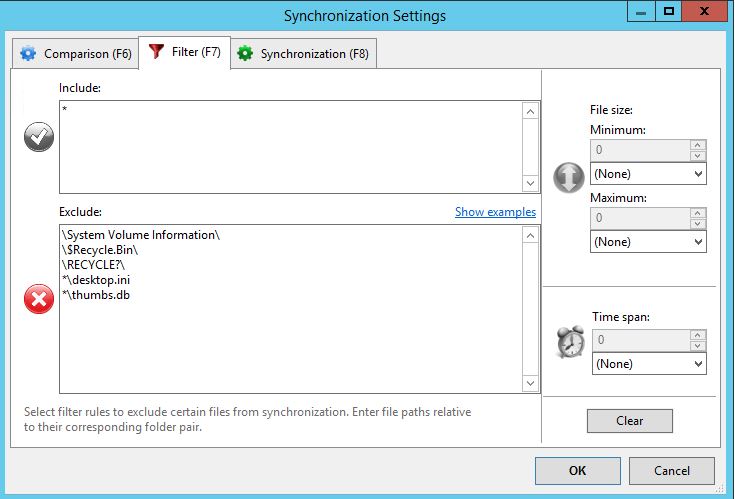Open the Time span unit dropdown
Screen dimensions: 735x499
649,364
